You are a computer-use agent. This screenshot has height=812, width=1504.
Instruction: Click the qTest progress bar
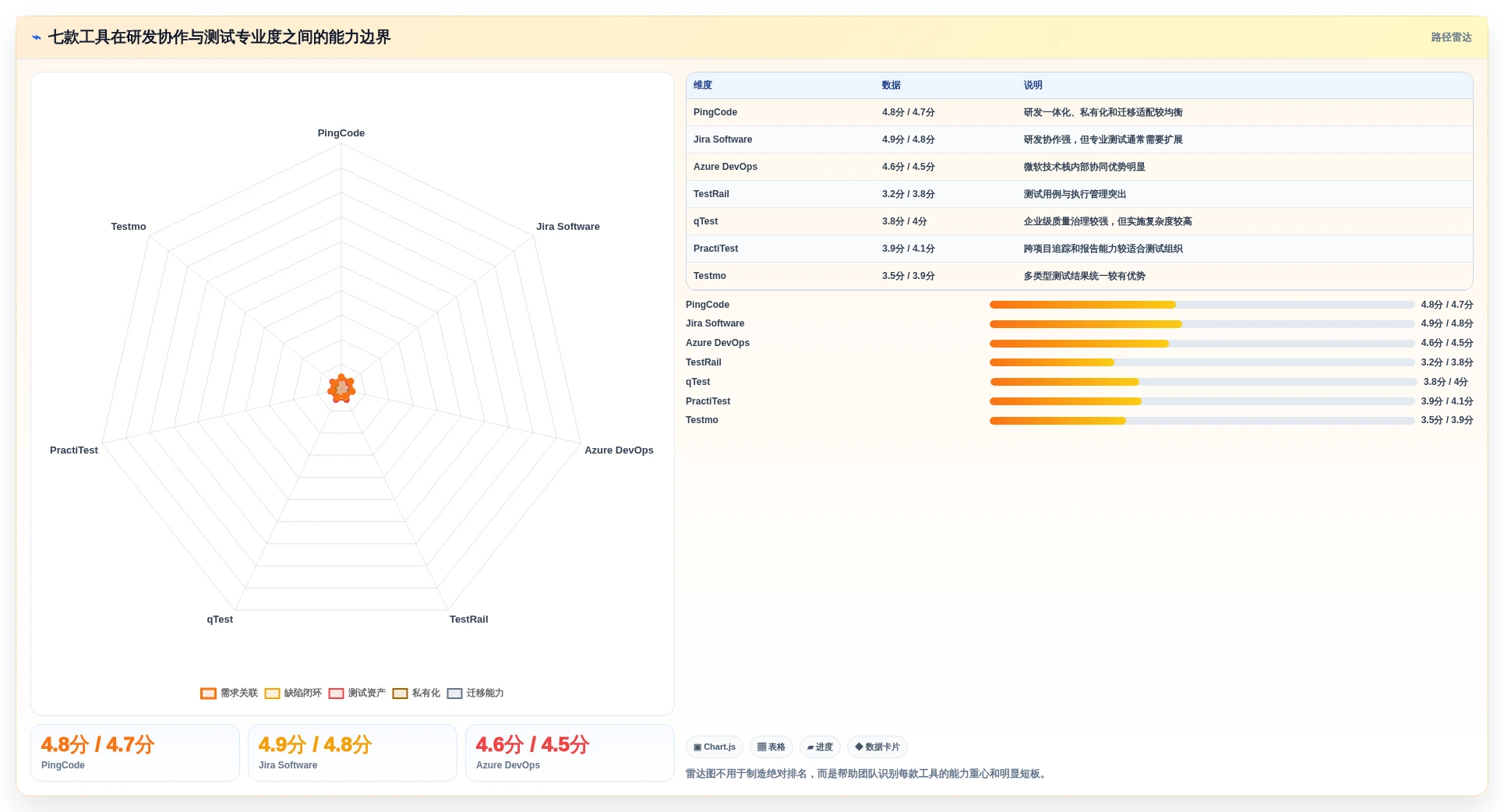tap(1203, 382)
